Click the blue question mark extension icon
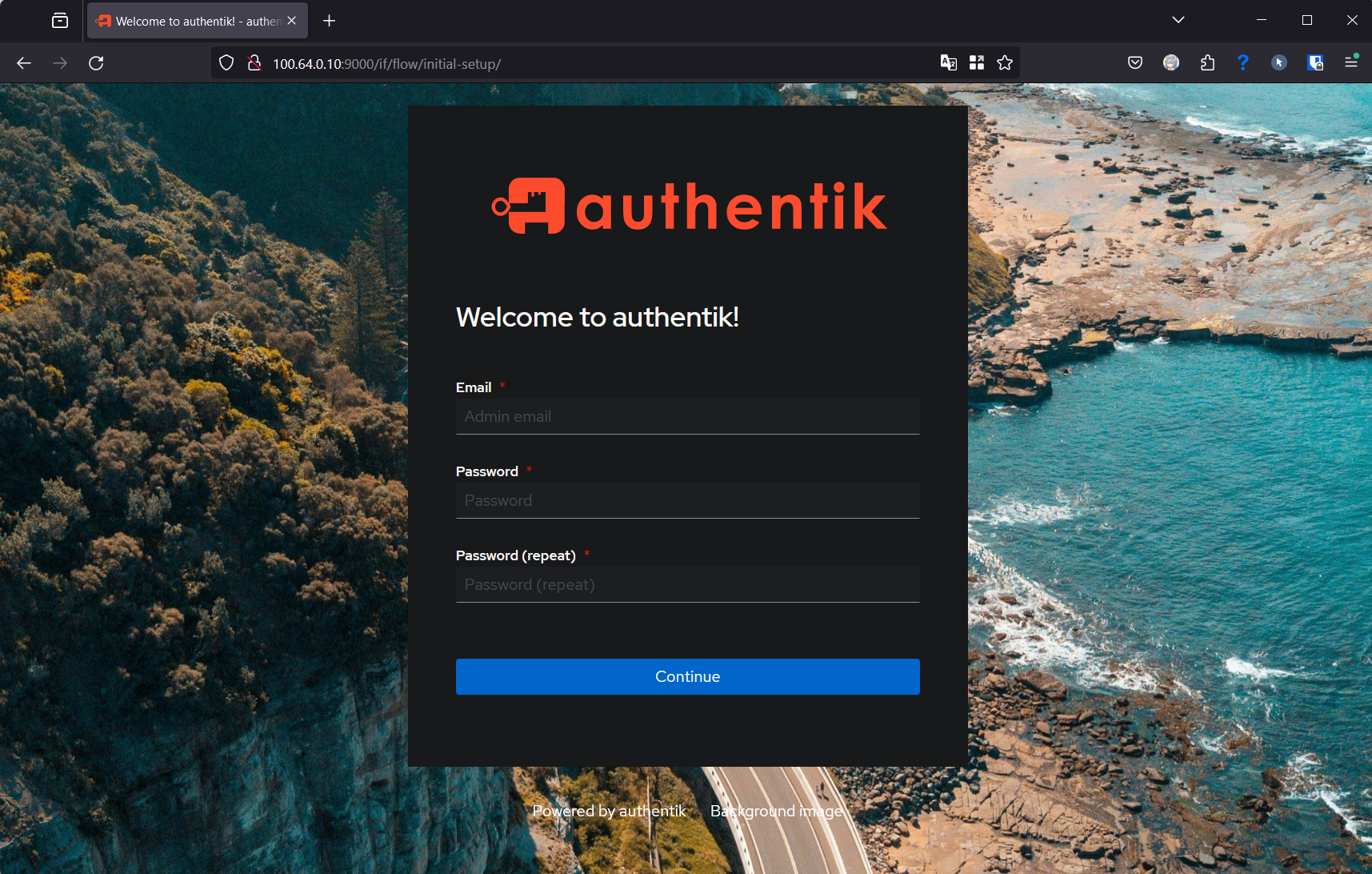The width and height of the screenshot is (1372, 874). (1243, 63)
